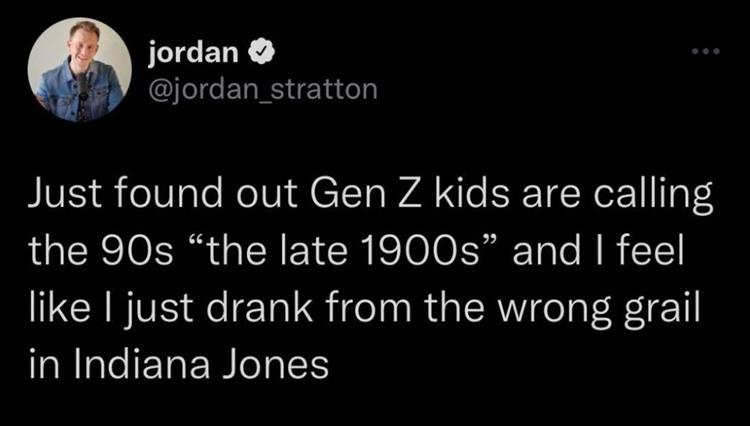Screen dimensions: 750x426
Task: Open the @jordan_stratton handle link
Action: [x=261, y=90]
